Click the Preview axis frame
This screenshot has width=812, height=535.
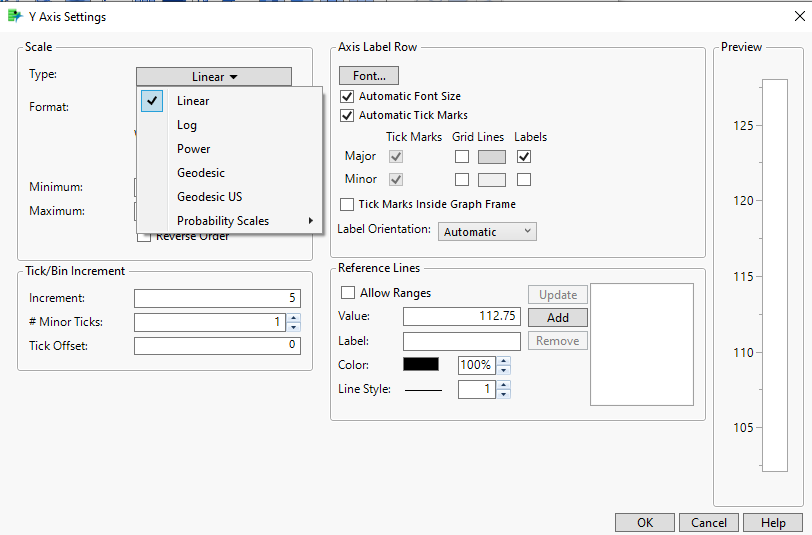[775, 276]
